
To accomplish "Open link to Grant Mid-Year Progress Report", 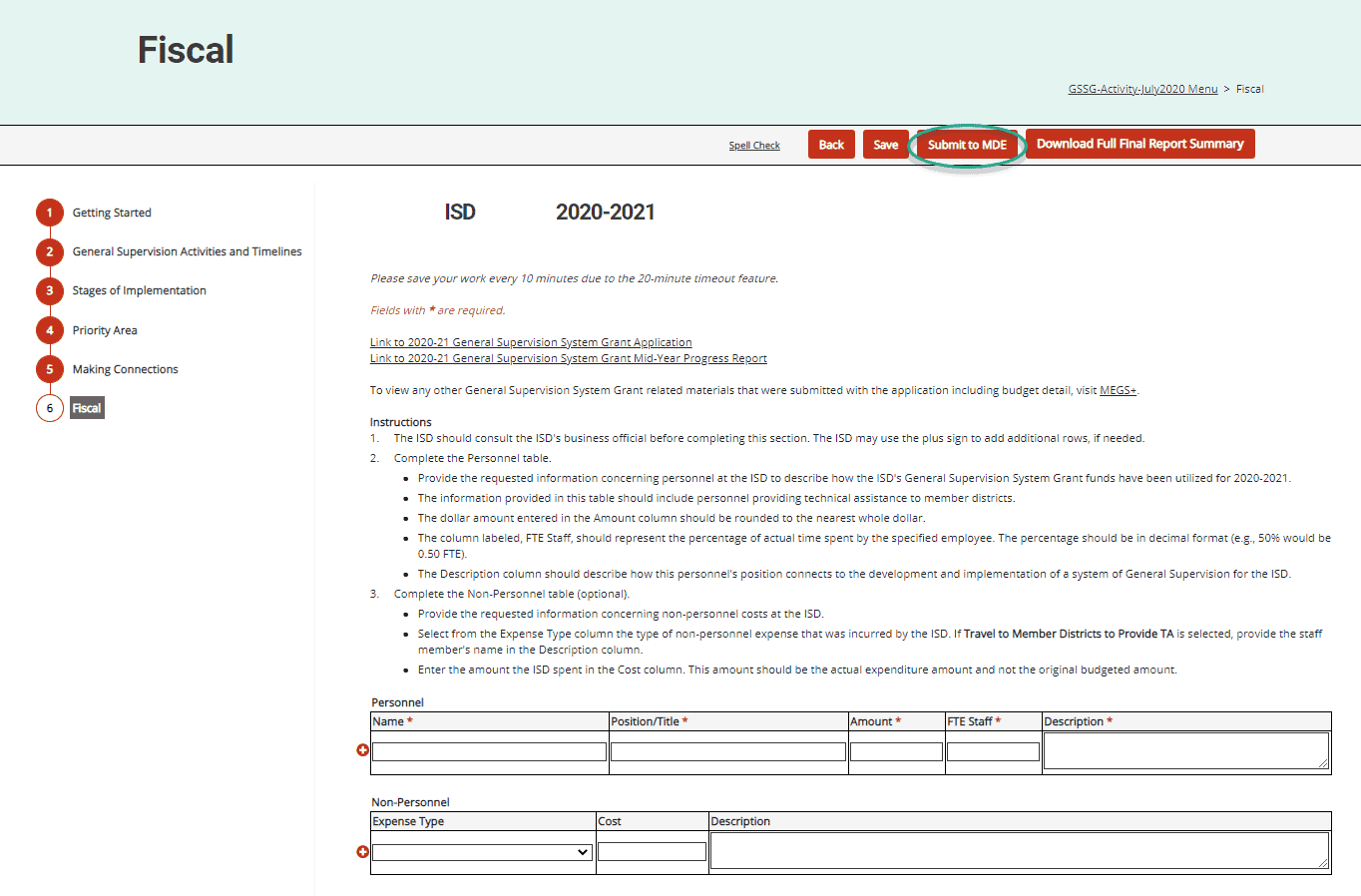I will tap(569, 358).
